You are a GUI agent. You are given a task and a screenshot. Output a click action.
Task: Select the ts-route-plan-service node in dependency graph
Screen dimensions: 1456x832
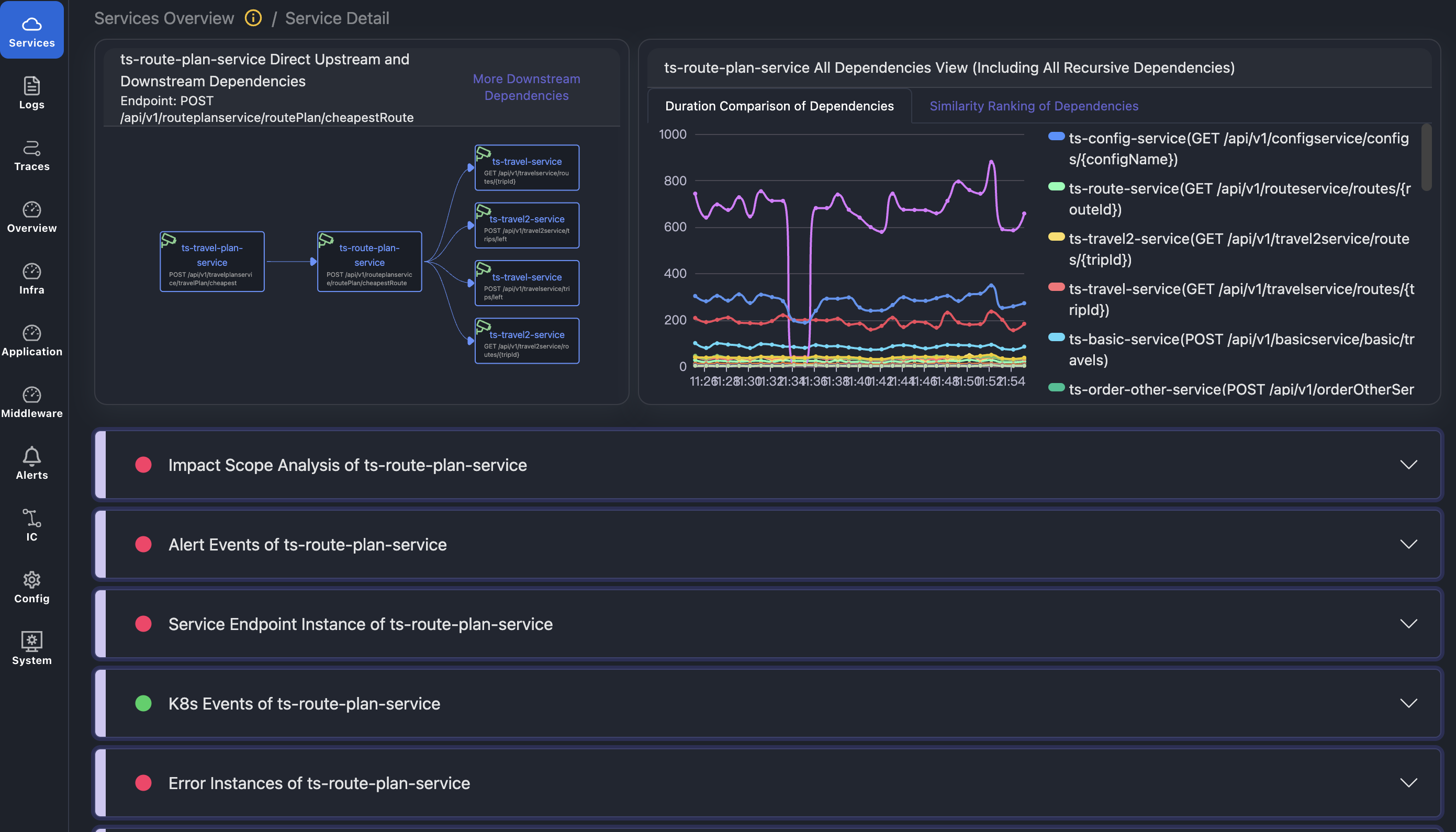tap(369, 261)
